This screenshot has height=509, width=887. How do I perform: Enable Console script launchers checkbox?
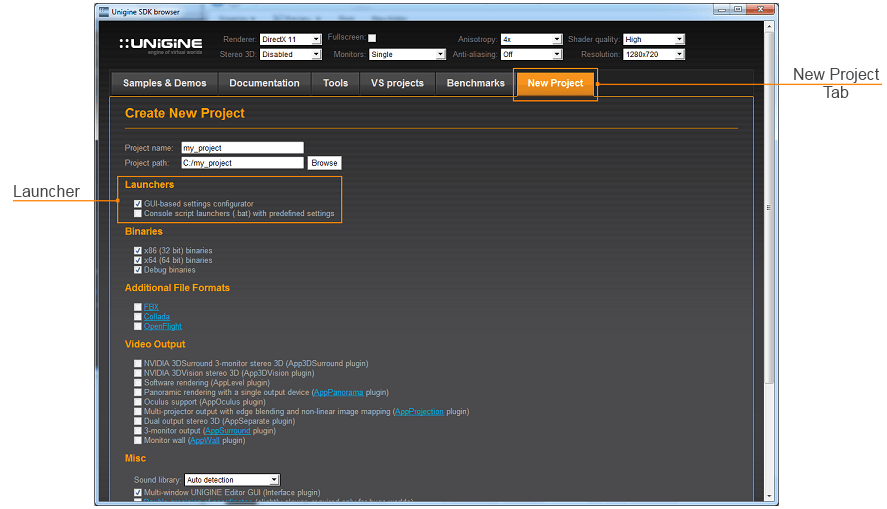[x=137, y=213]
